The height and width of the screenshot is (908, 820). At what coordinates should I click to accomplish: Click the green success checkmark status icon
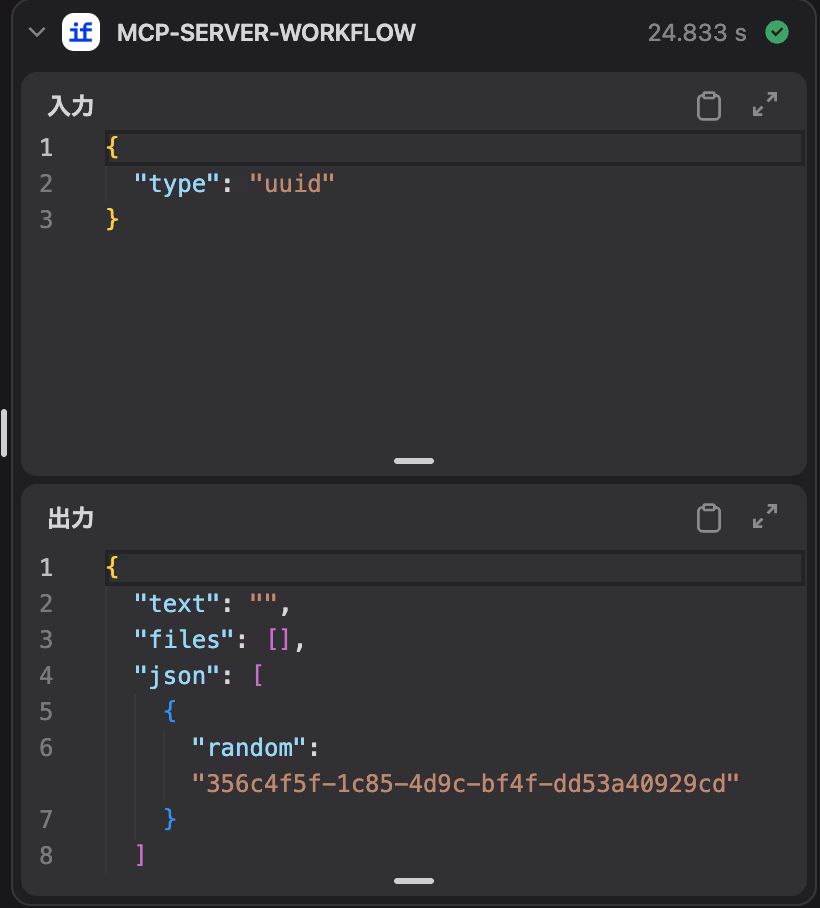[776, 32]
